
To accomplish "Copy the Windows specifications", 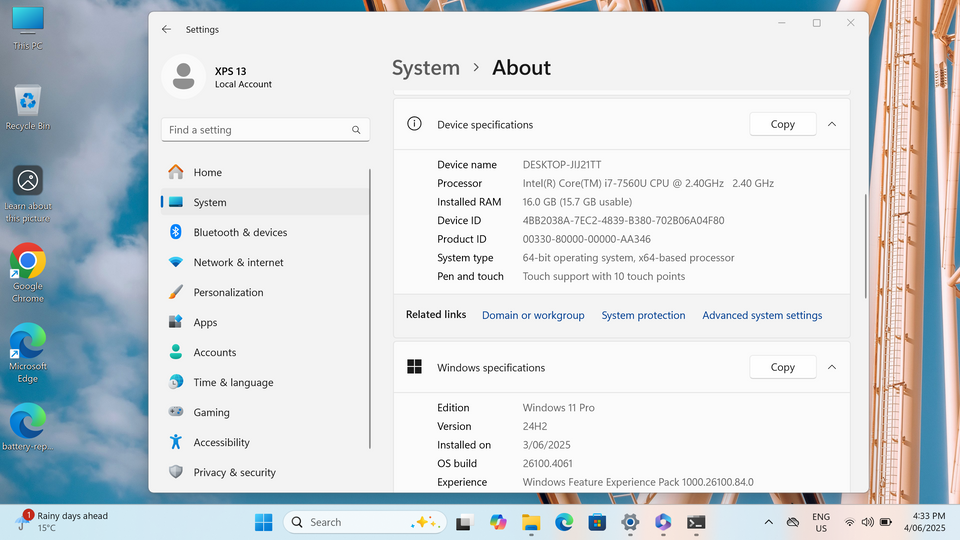I will click(782, 367).
